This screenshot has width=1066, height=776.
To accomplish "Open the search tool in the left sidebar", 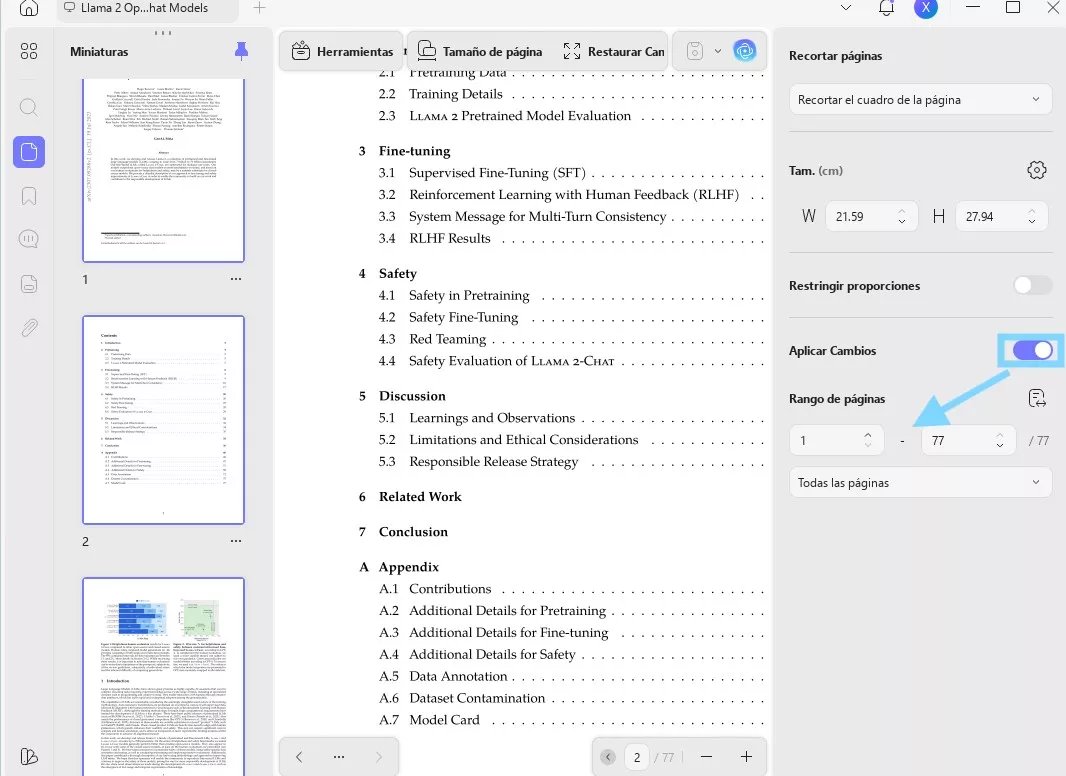I will pyautogui.click(x=29, y=107).
